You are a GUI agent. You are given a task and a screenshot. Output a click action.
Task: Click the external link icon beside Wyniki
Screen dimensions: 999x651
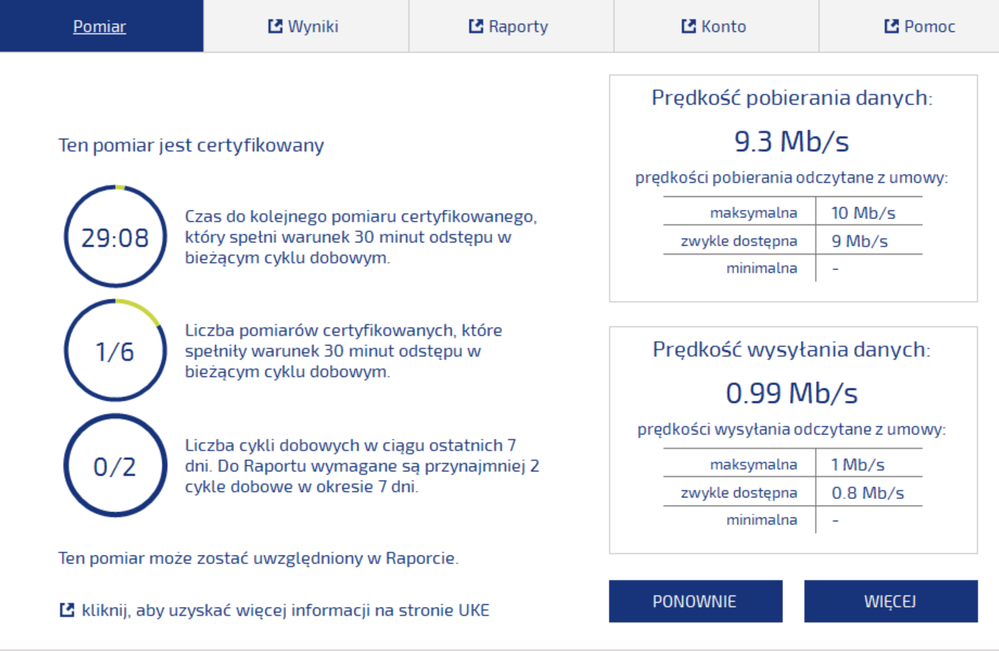tap(275, 26)
